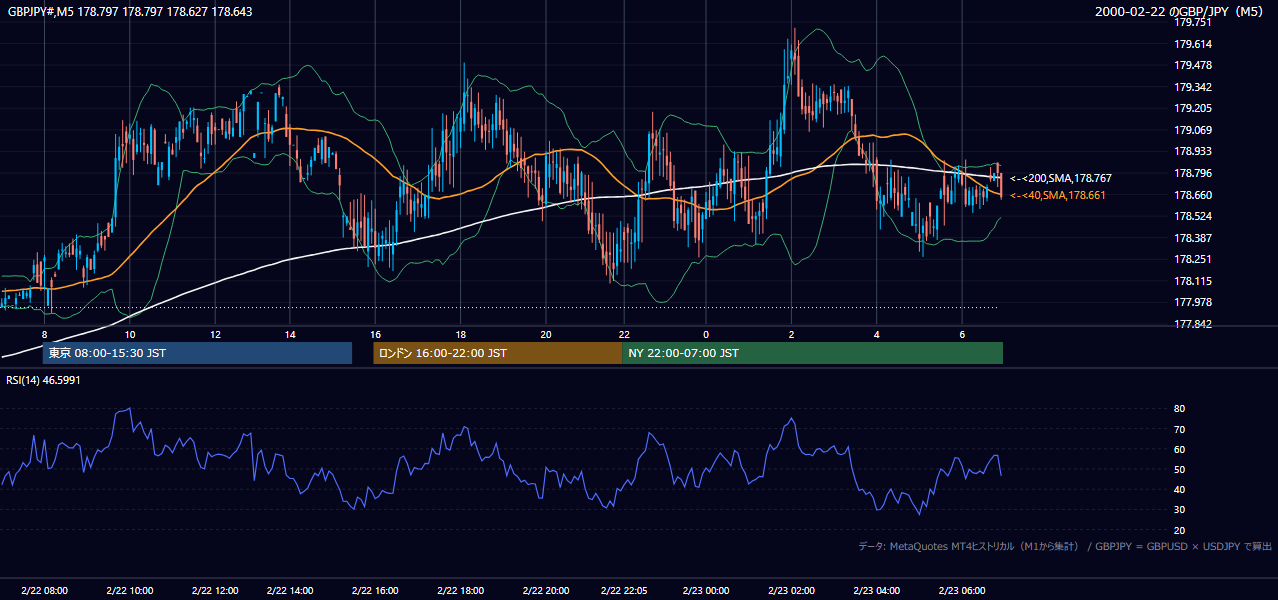Click price axis value 178.115
Viewport: 1278px width, 600px height.
coord(1193,281)
